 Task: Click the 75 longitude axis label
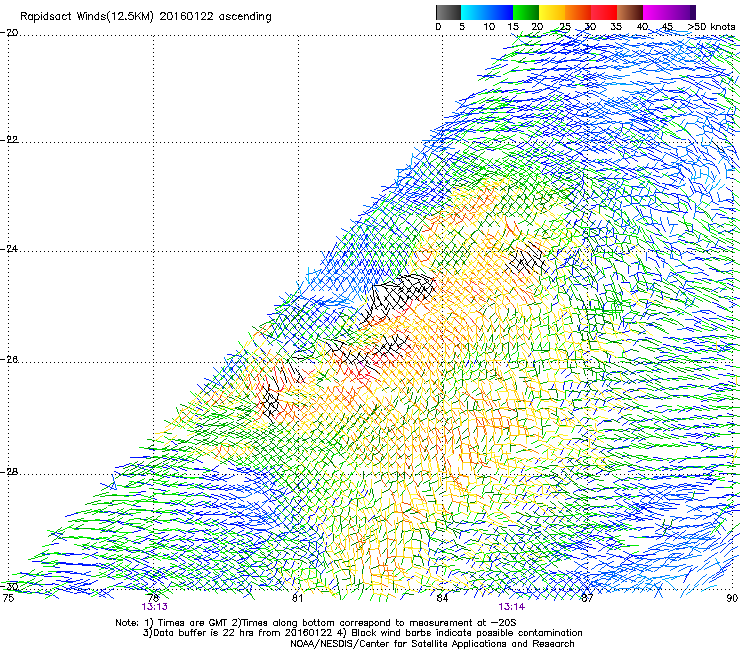coord(8,598)
